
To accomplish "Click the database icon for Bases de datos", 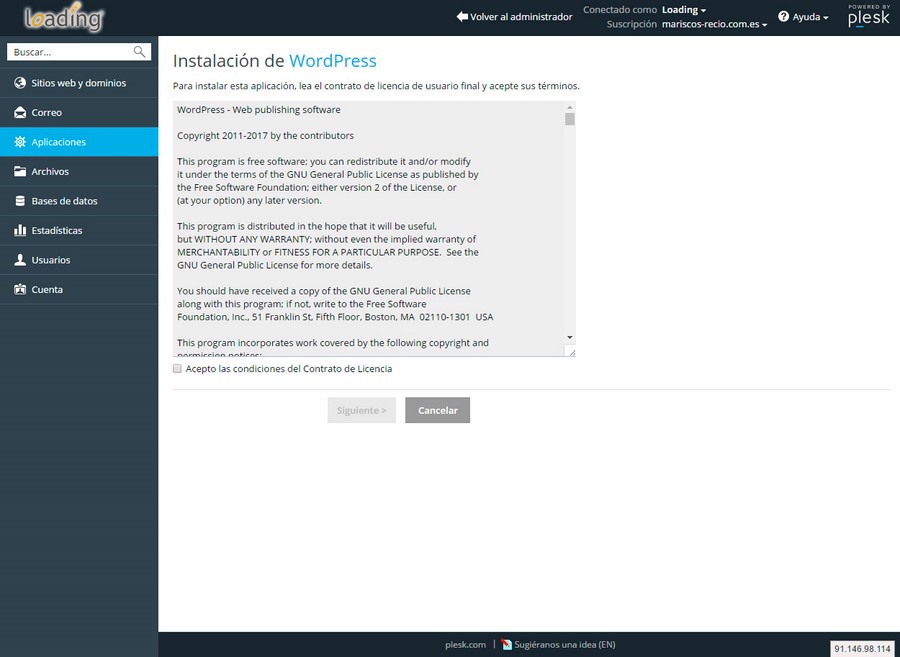I will [20, 201].
